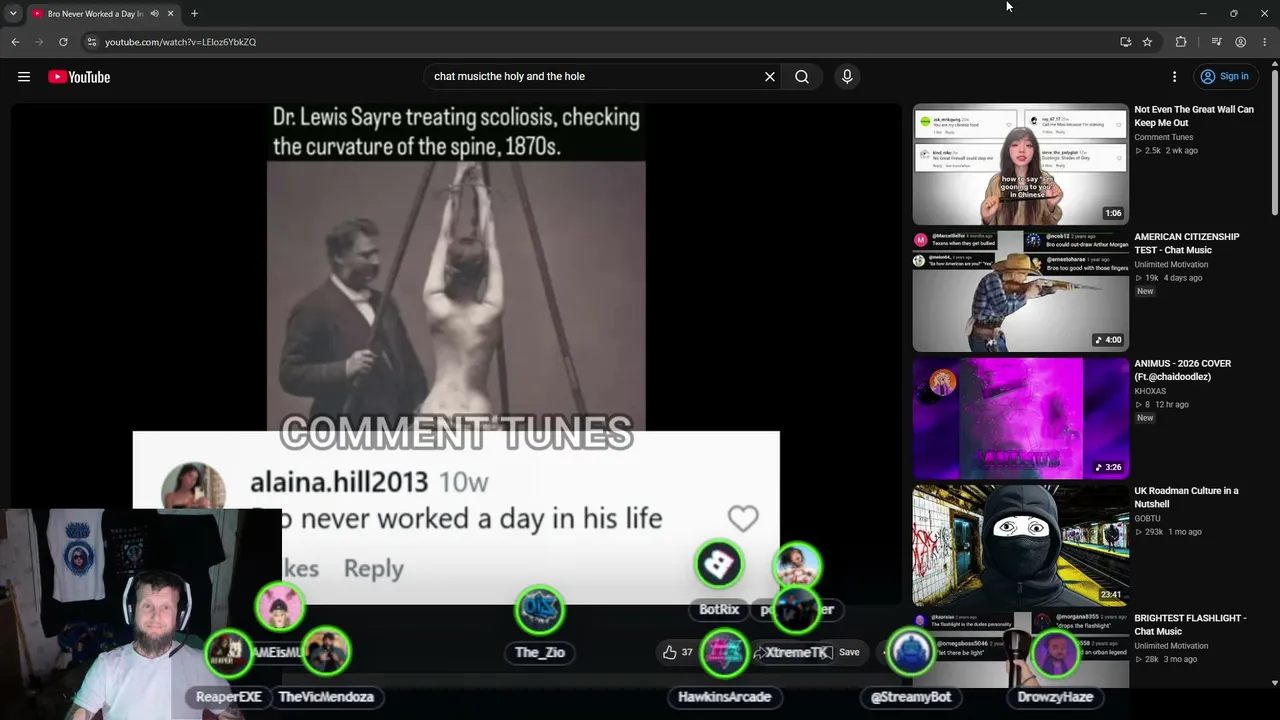Image resolution: width=1280 pixels, height=720 pixels.
Task: Click The_Zio avatar bubble
Action: (540, 609)
